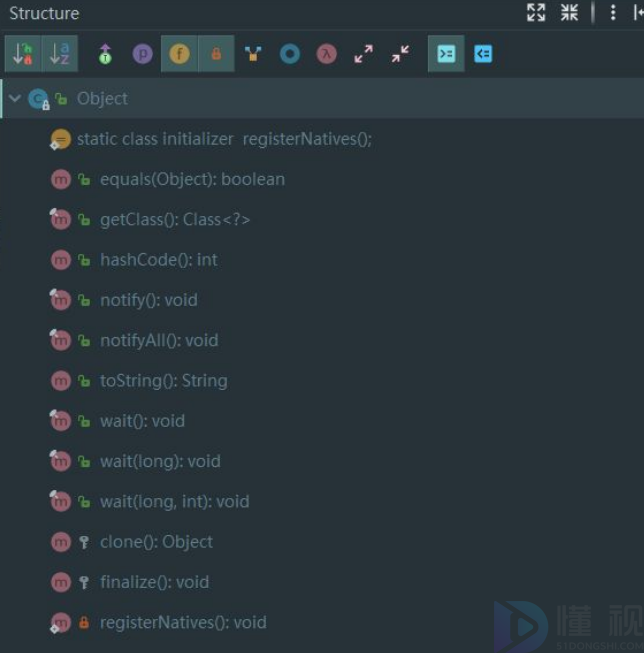Click the public visibility icon beside Object

[x=61, y=99]
